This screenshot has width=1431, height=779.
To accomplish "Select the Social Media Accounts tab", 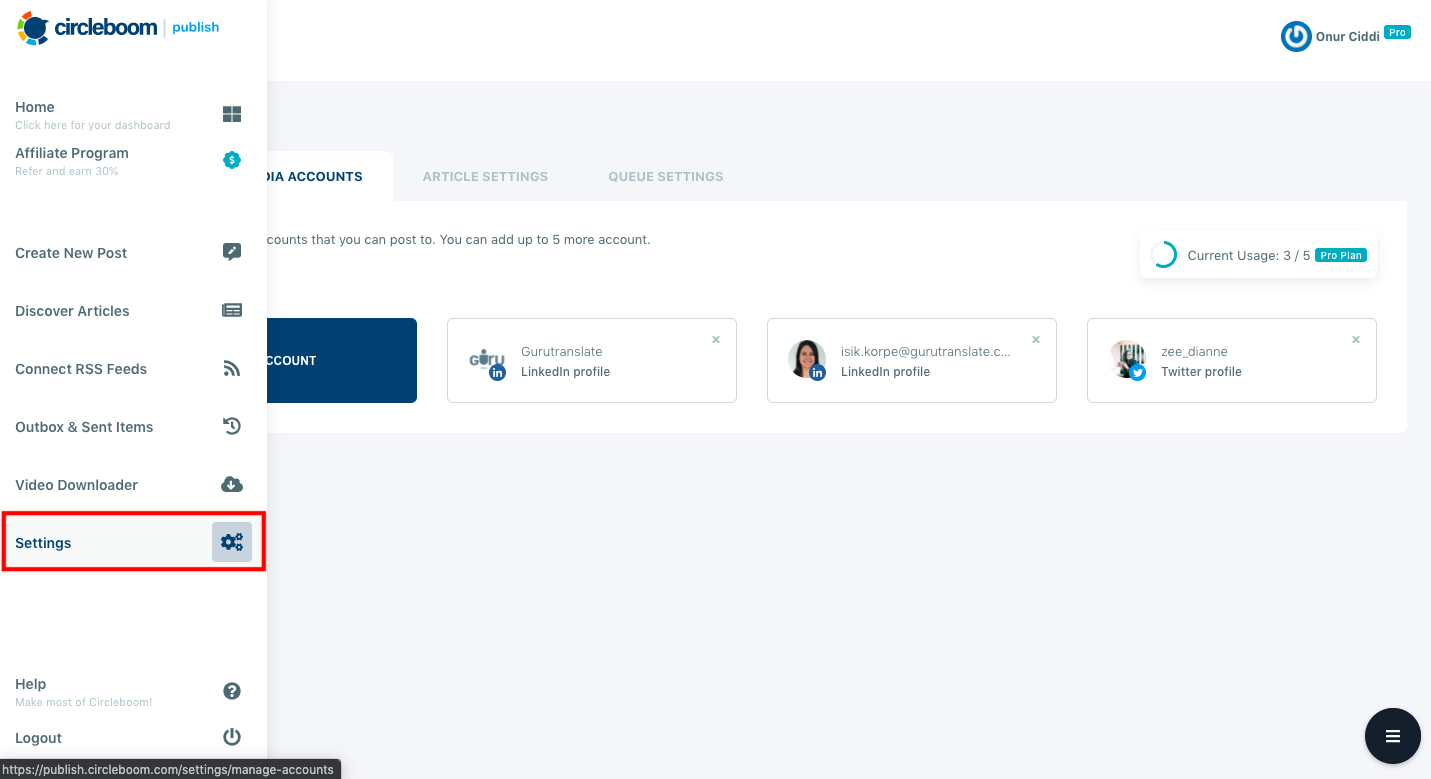I will [330, 176].
